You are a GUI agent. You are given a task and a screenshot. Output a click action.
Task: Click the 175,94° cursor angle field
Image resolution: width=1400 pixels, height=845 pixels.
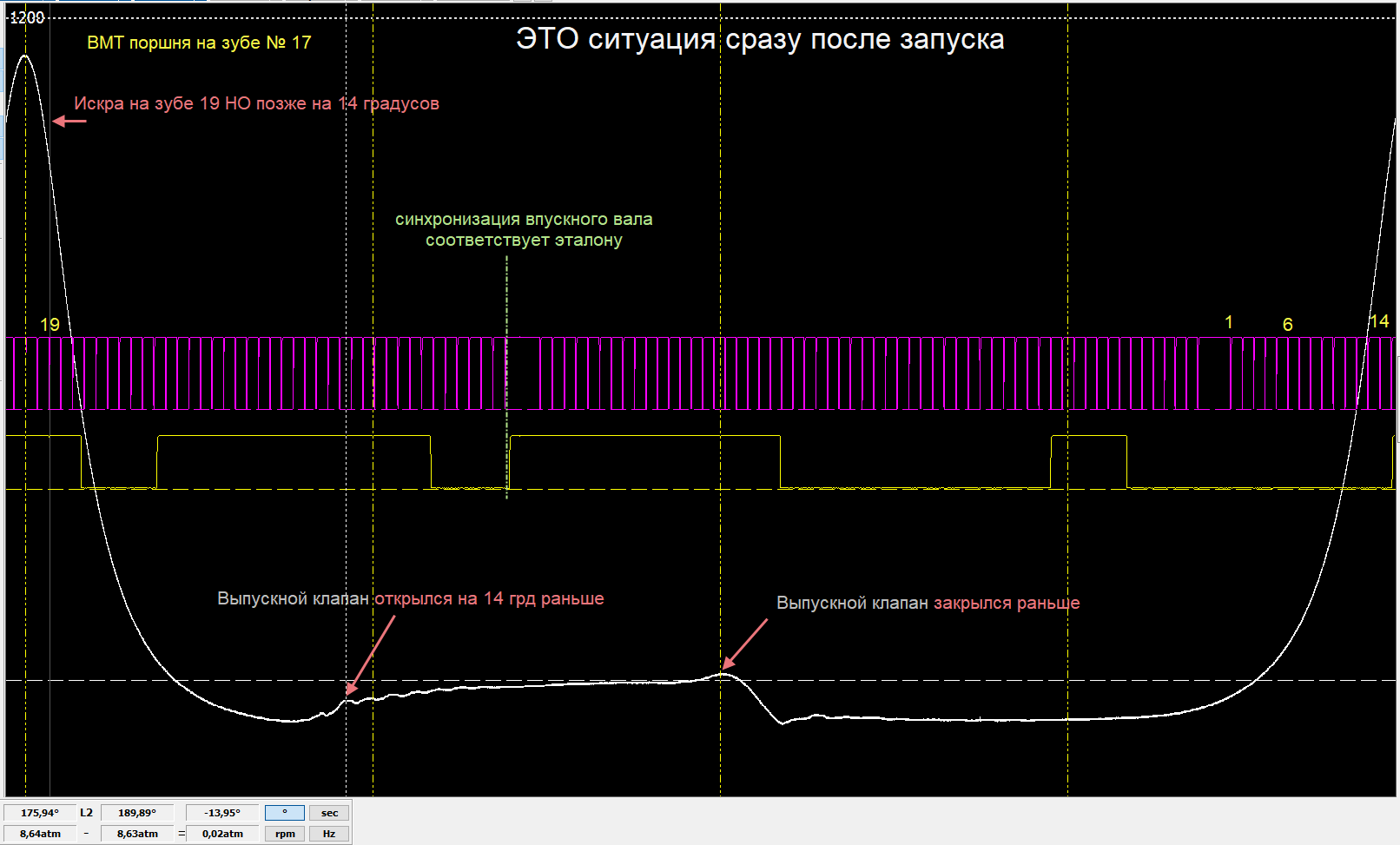coord(40,813)
